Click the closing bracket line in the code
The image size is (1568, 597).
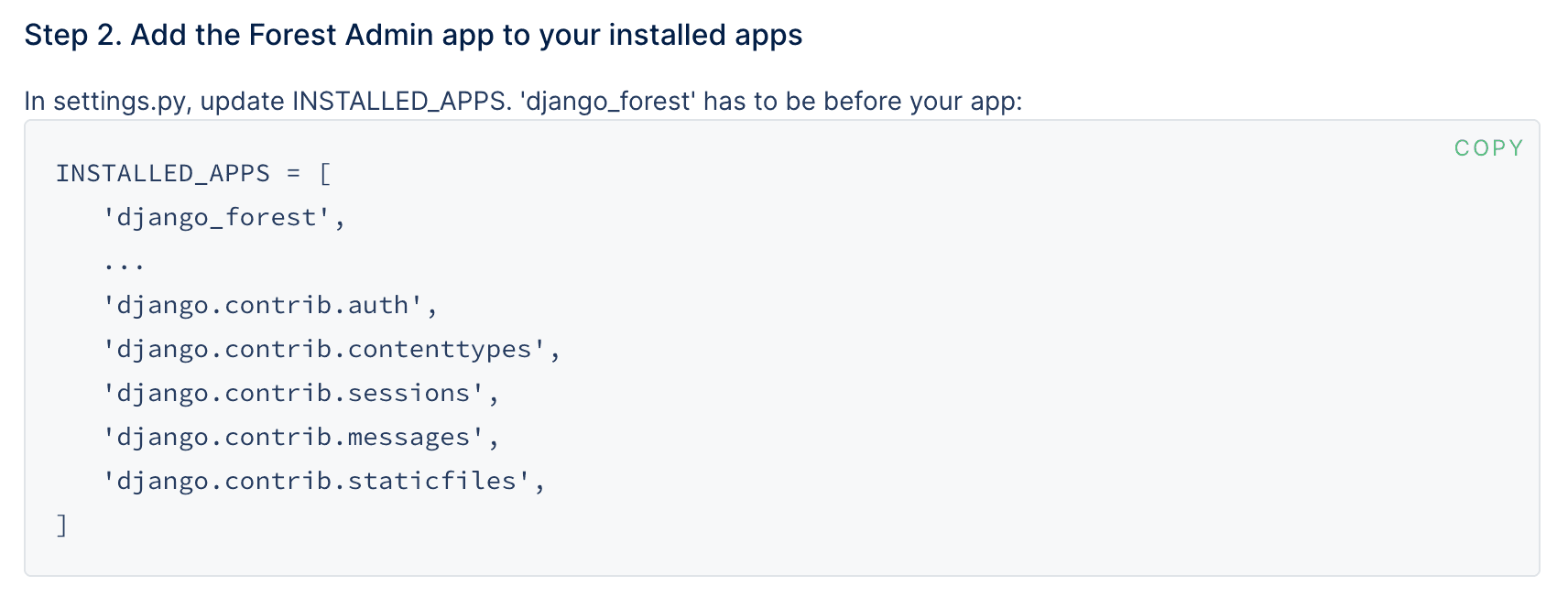pos(62,526)
